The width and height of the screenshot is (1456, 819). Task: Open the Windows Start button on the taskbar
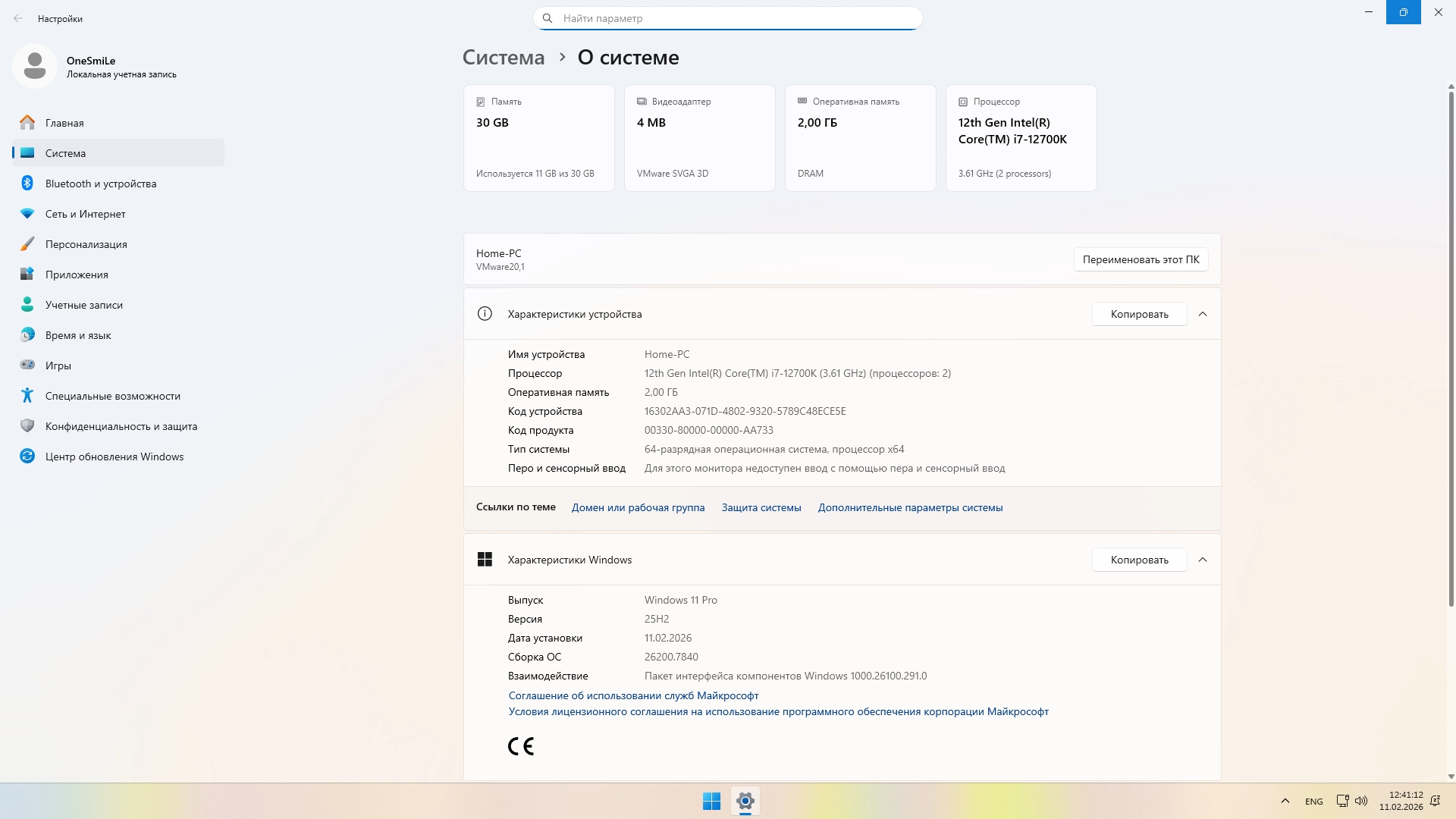(x=711, y=801)
